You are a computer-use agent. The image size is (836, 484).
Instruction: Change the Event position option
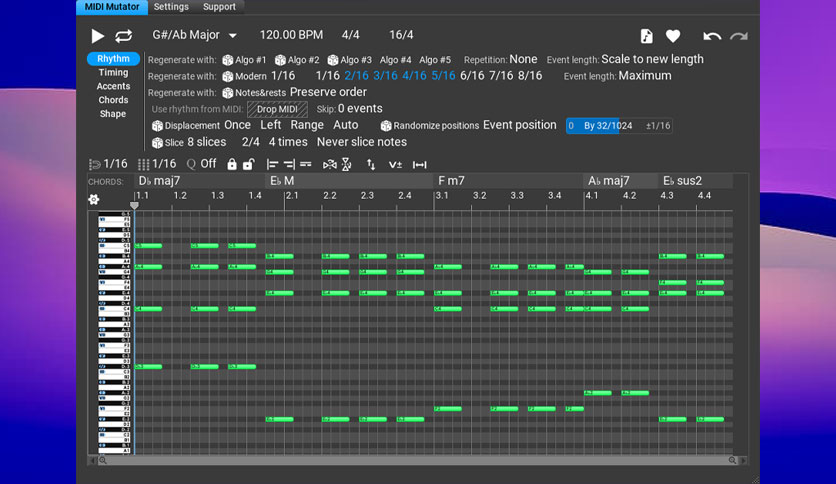tap(519, 125)
